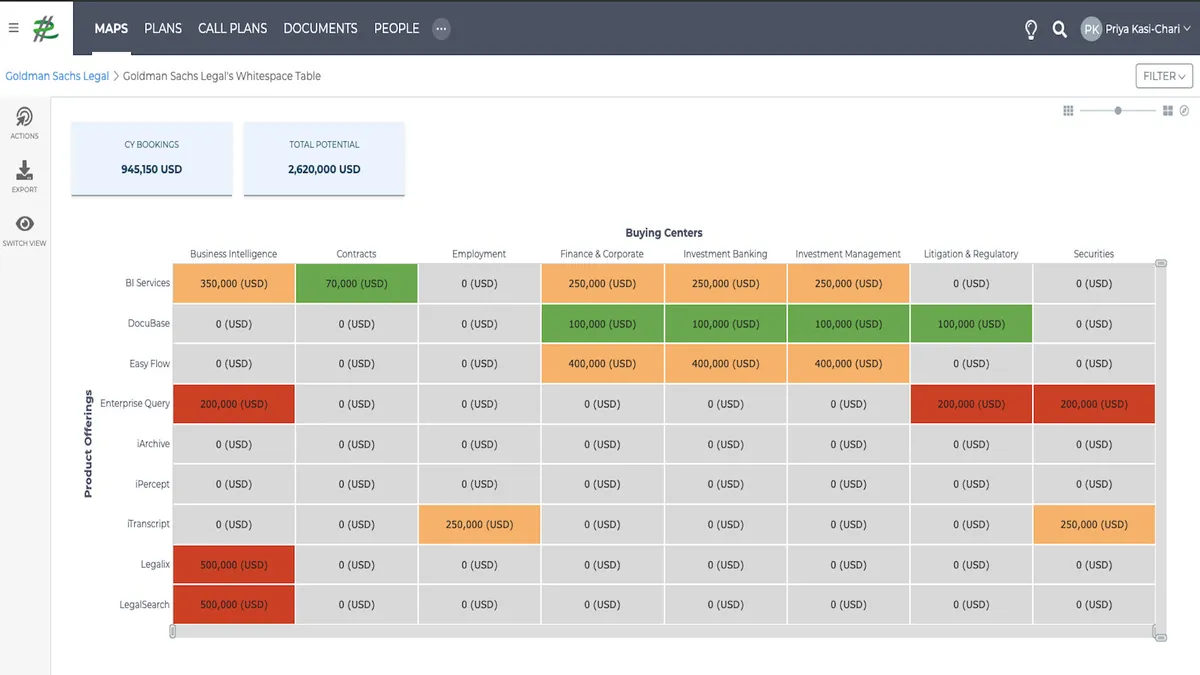Click the CY Bookings summary card
This screenshot has width=1200, height=675.
152,158
